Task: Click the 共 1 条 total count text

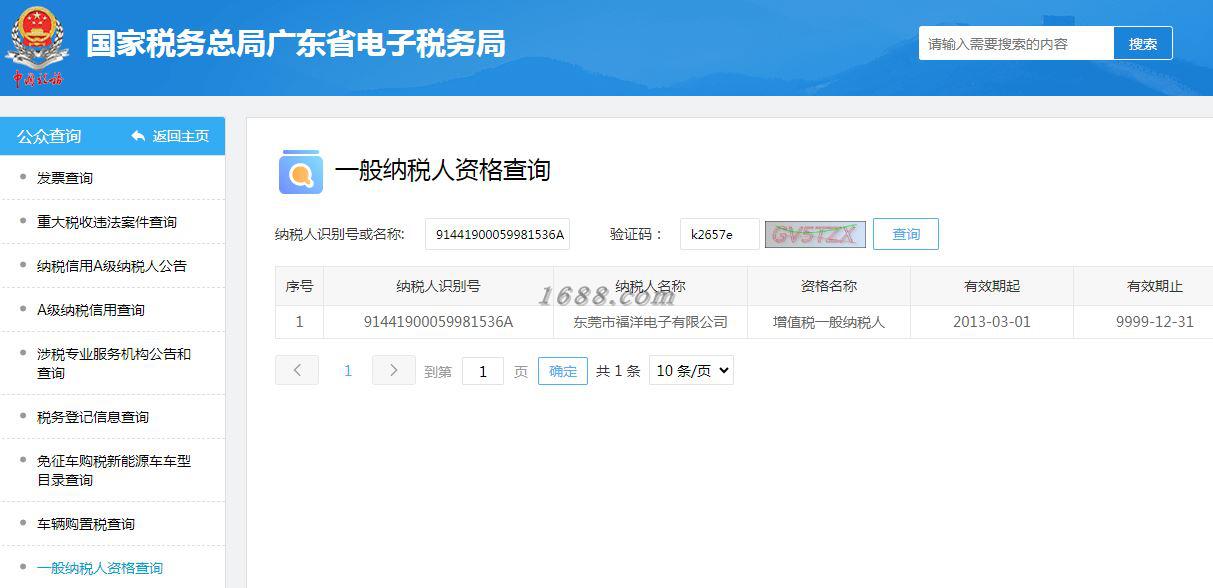Action: tap(618, 371)
